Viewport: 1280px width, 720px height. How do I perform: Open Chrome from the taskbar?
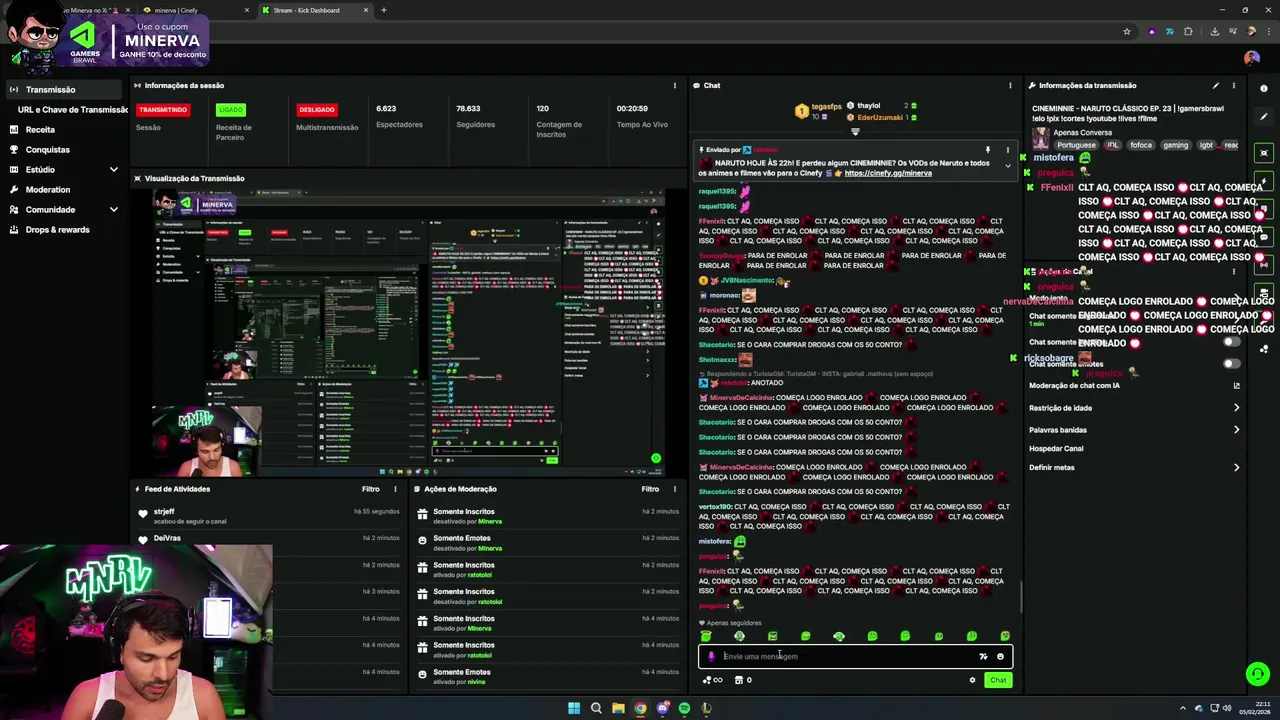(x=640, y=708)
